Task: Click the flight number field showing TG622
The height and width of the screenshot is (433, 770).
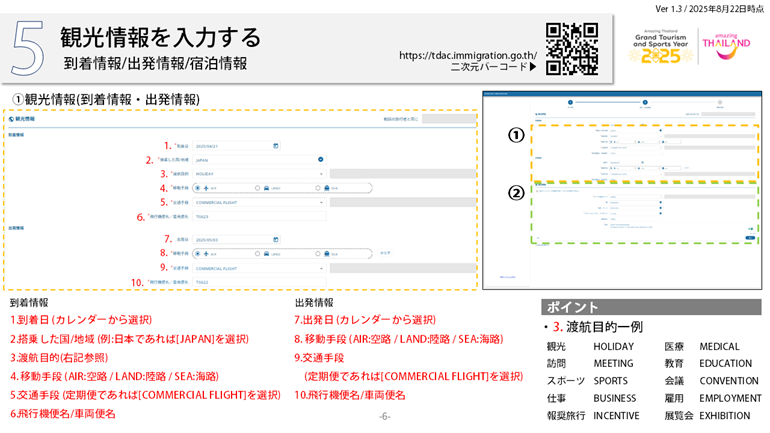Action: (259, 282)
